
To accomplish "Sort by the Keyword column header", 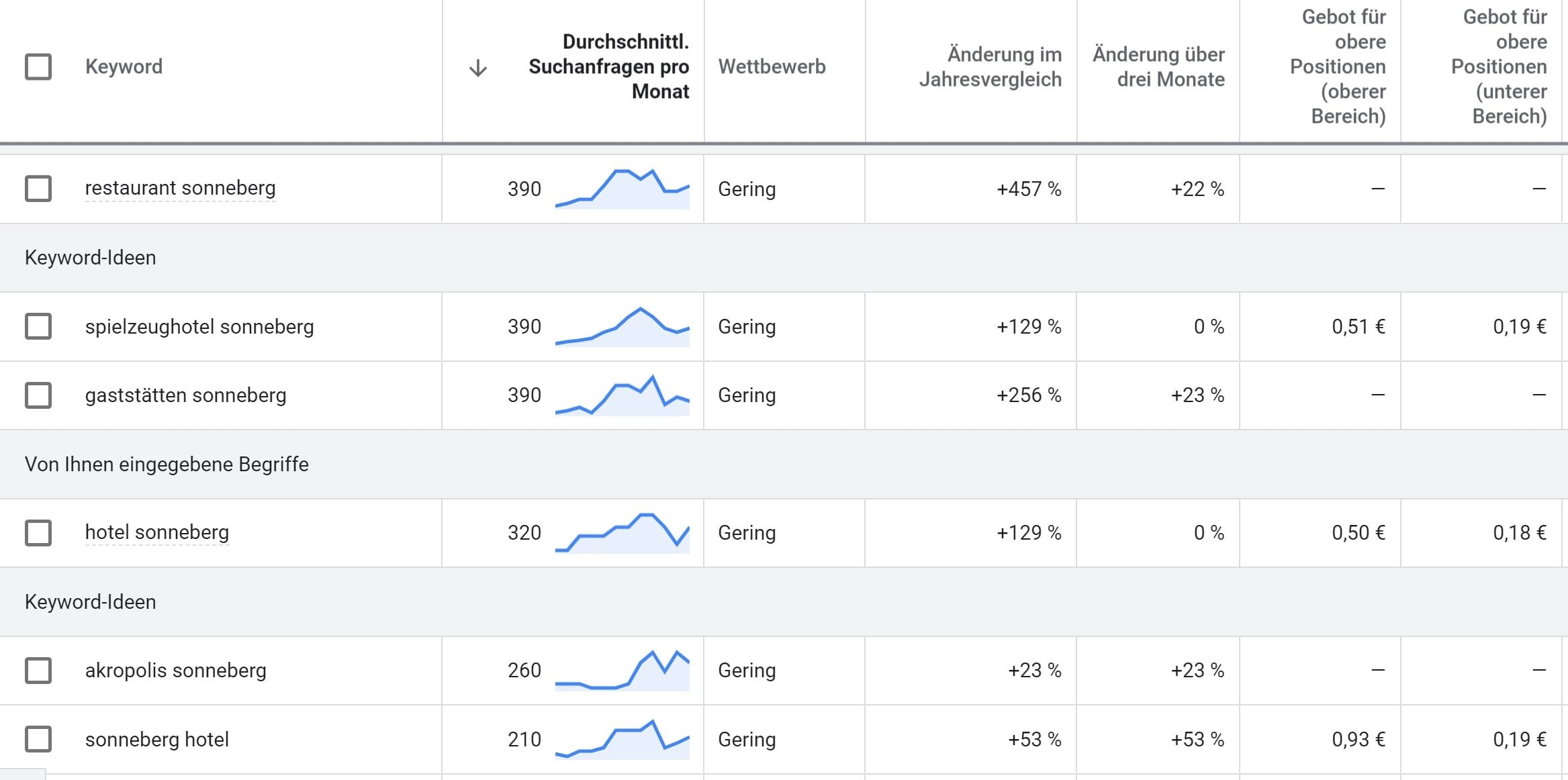I will pos(124,66).
